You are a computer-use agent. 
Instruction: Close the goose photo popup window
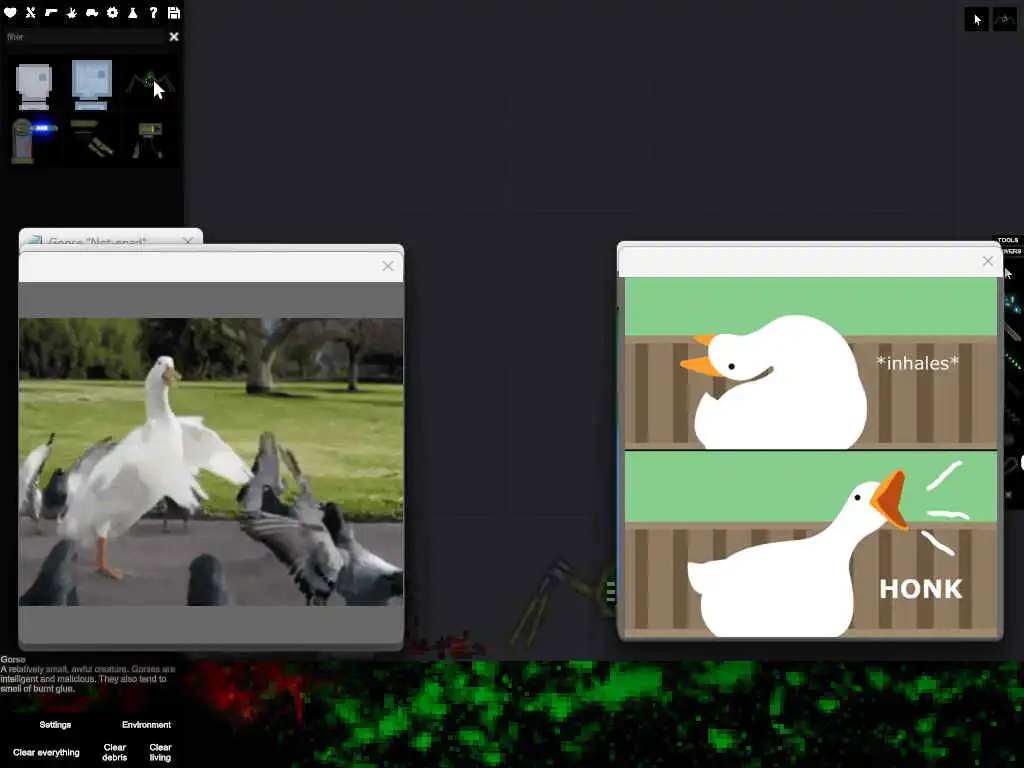click(x=388, y=266)
